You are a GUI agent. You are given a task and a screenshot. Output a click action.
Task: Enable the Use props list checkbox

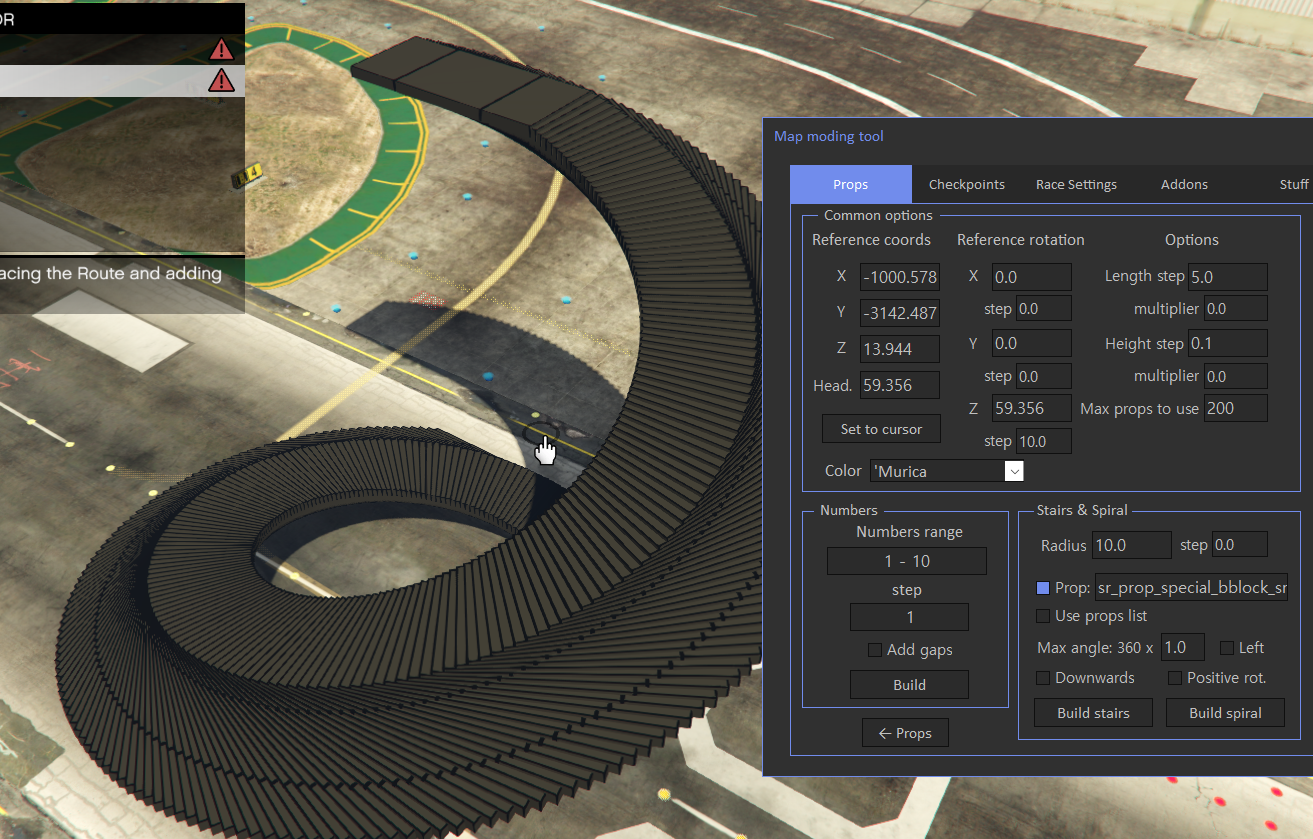click(x=1044, y=616)
